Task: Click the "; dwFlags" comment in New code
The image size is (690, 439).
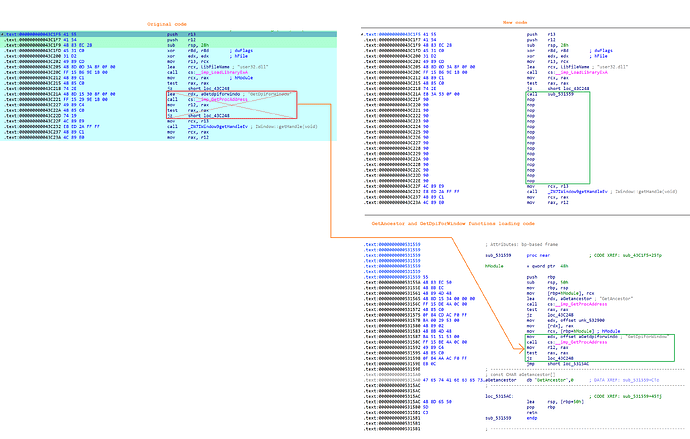Action: [602, 51]
